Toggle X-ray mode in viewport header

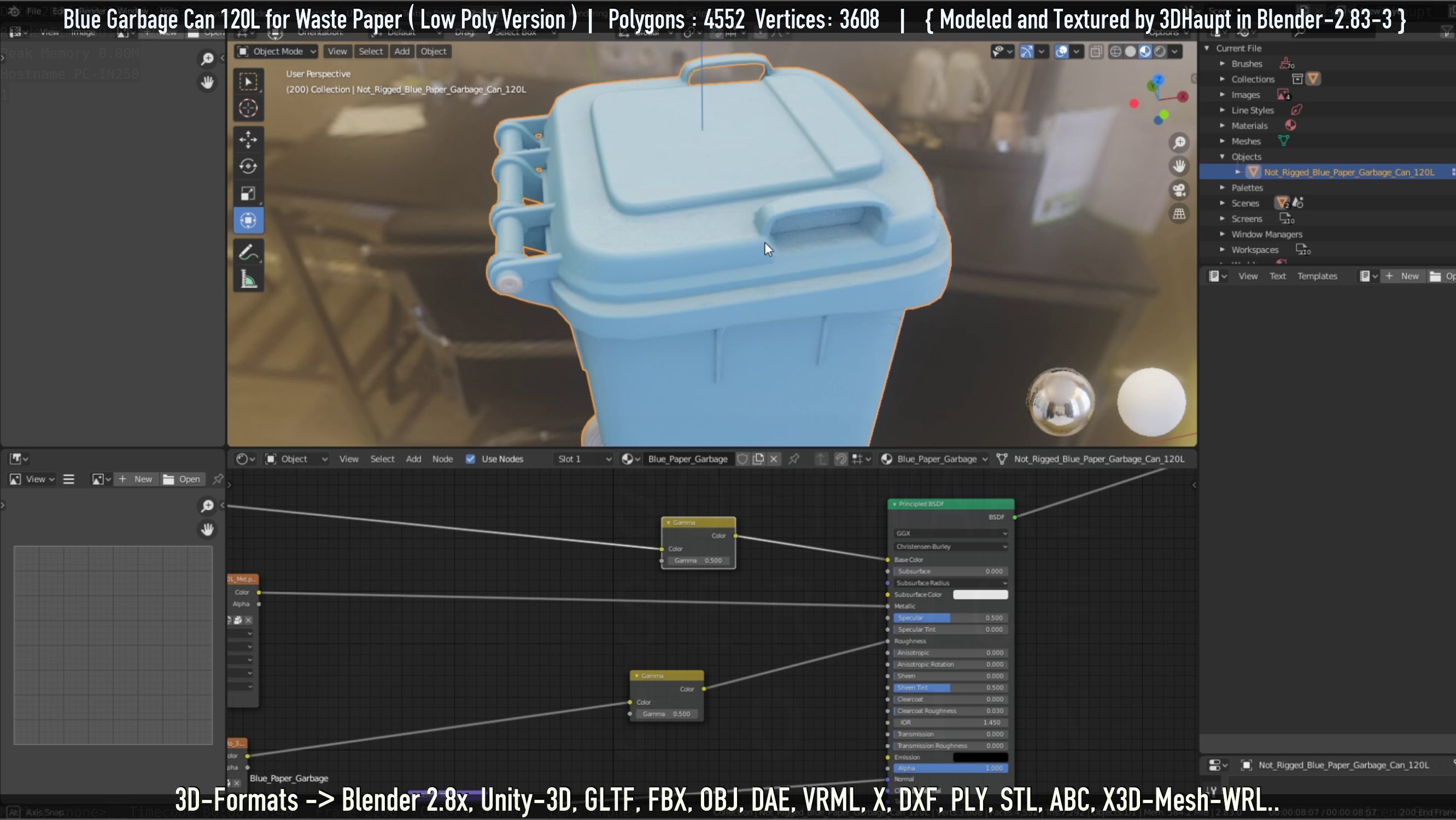tap(1096, 51)
